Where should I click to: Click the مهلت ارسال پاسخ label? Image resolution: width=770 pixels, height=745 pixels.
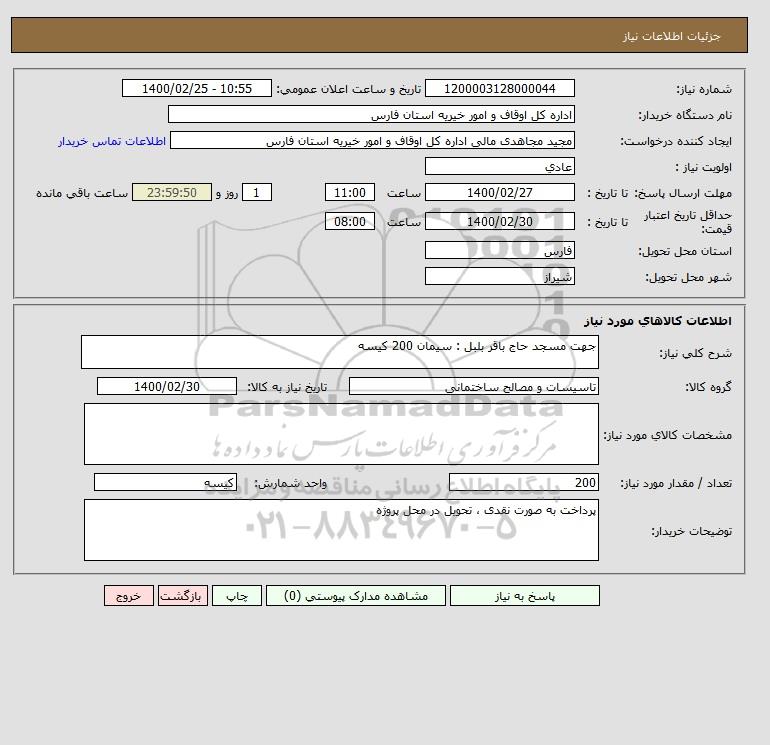click(684, 193)
